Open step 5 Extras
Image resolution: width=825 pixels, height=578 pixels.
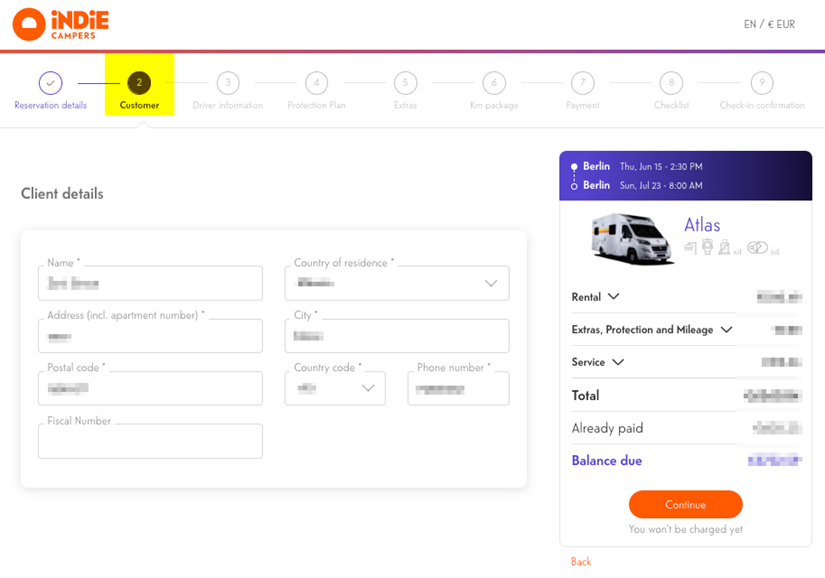pos(405,83)
